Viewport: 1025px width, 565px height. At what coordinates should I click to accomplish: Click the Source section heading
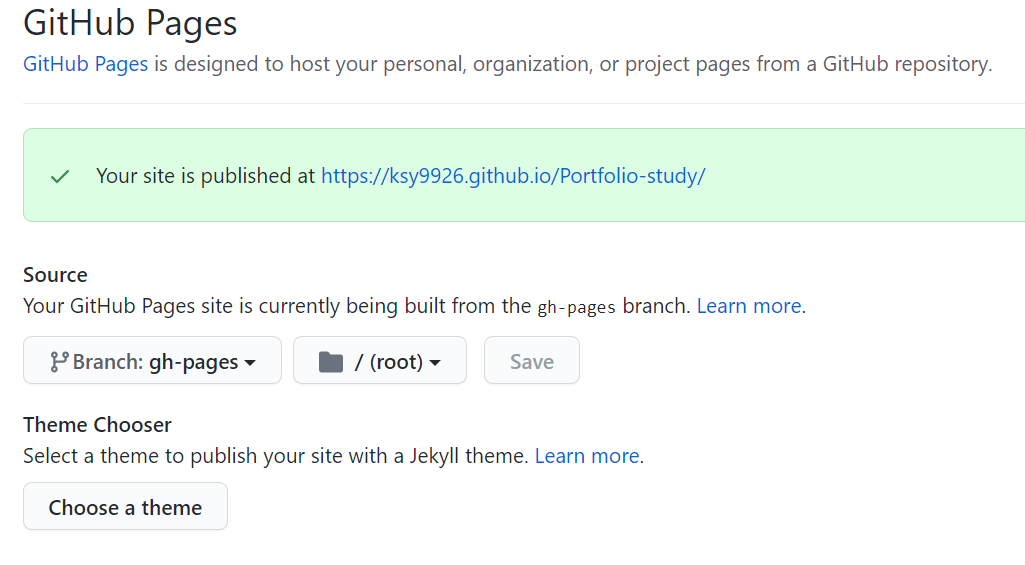(56, 275)
